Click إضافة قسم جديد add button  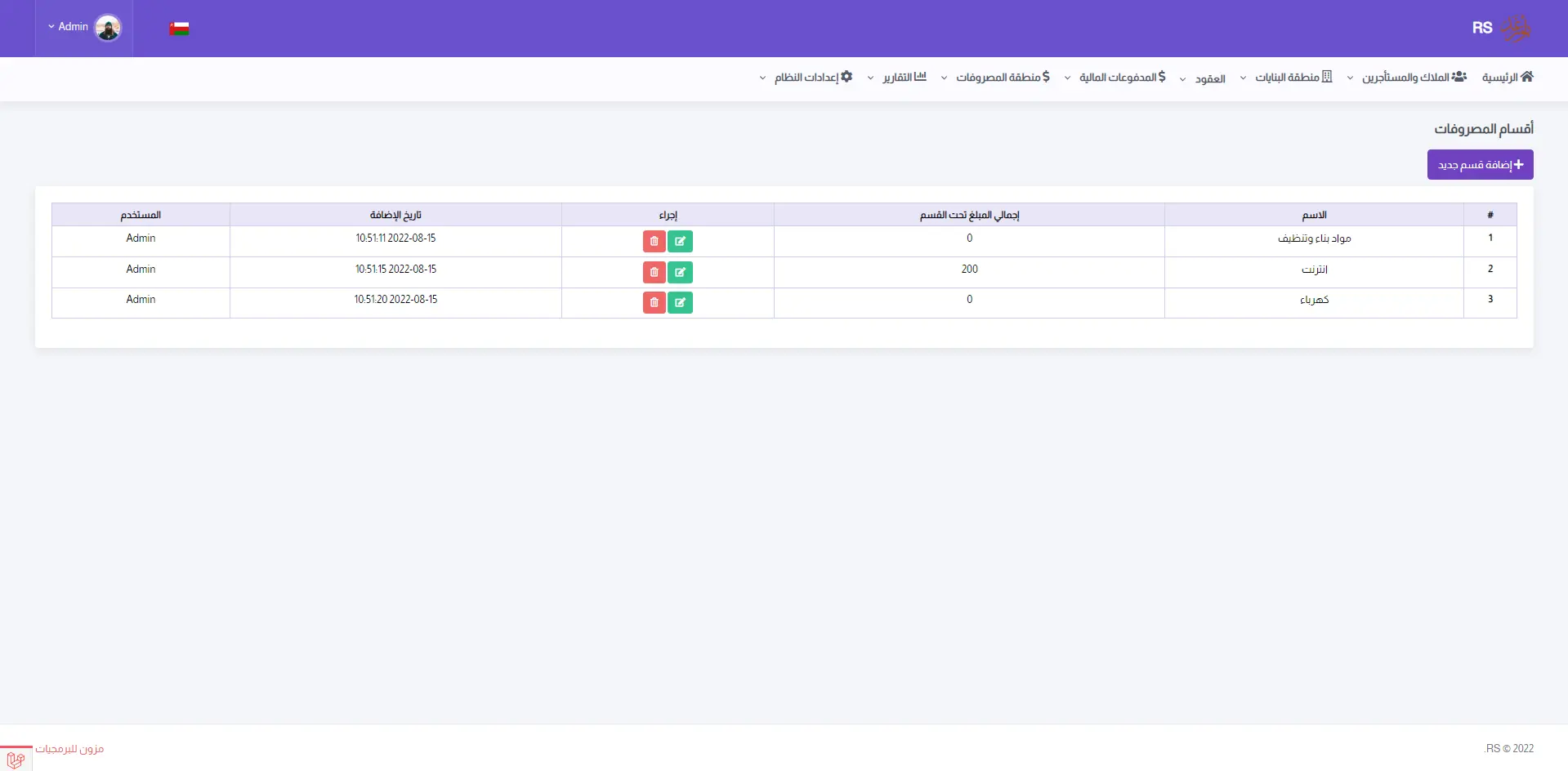coord(1480,165)
